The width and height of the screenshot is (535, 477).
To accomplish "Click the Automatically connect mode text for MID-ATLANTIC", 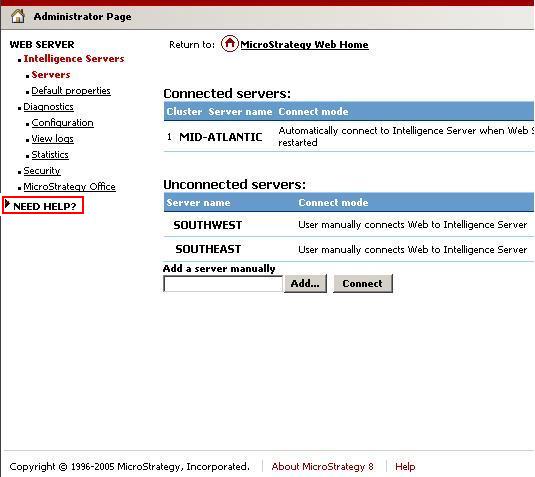I will click(406, 136).
